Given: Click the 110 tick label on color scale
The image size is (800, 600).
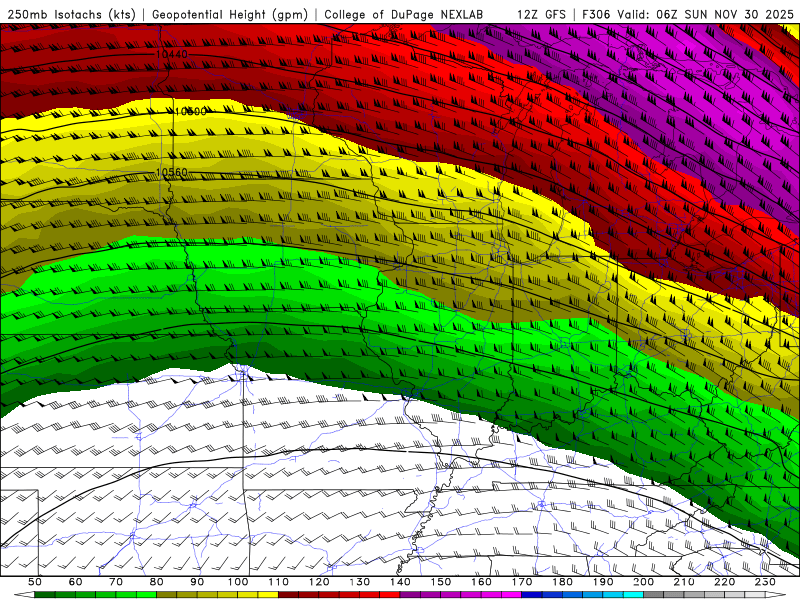Looking at the screenshot, I should pos(278,582).
